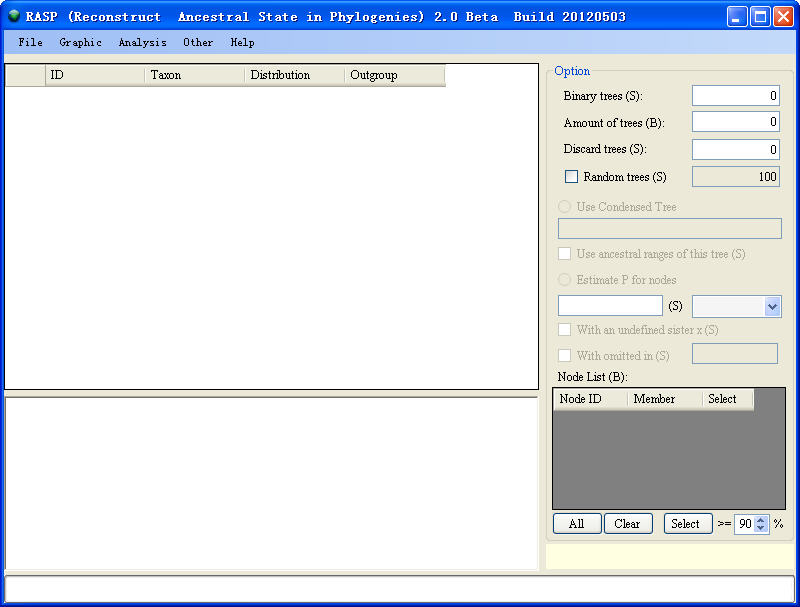Click the Distribution column header

point(294,75)
